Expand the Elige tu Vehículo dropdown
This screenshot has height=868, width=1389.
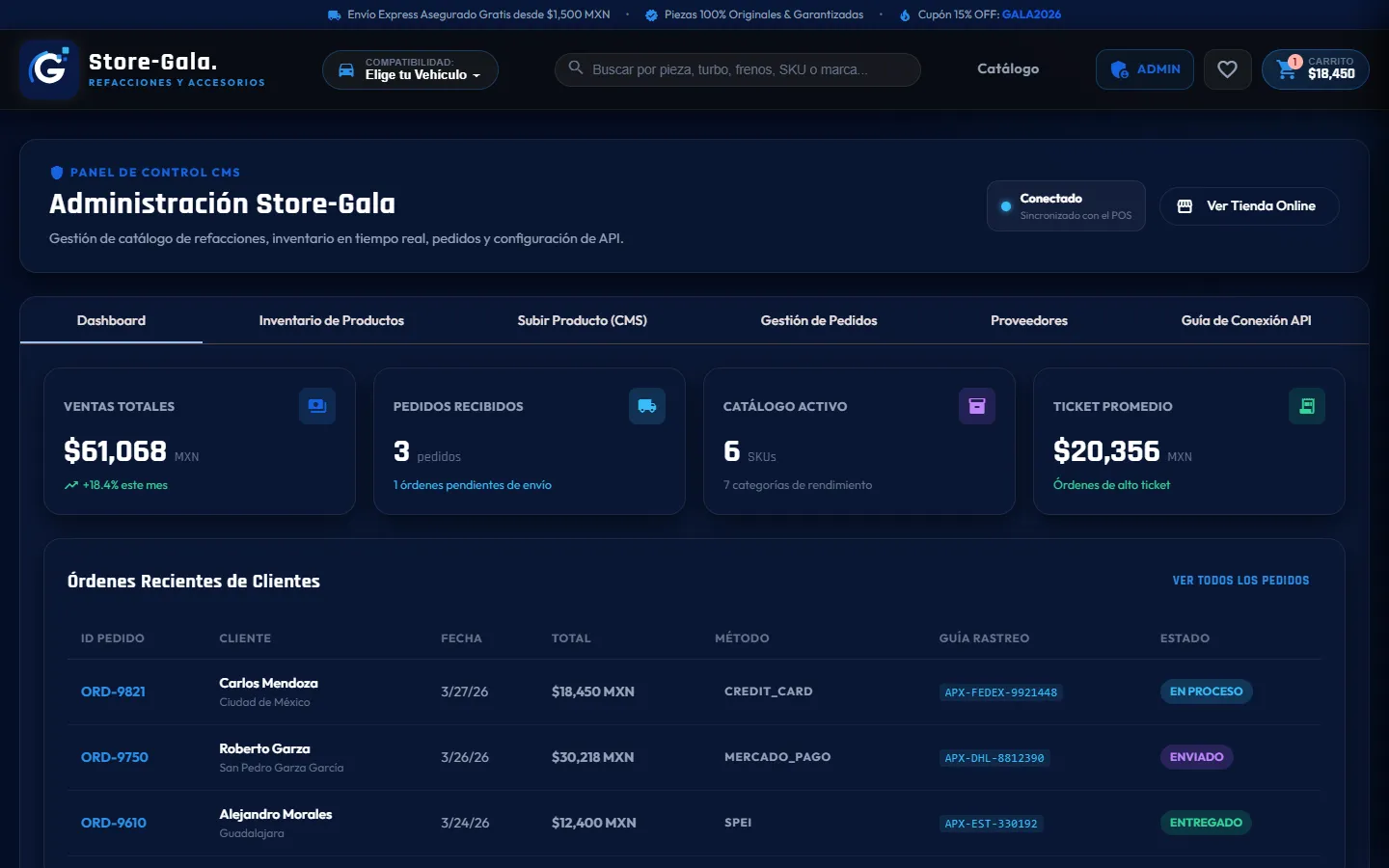tap(410, 69)
